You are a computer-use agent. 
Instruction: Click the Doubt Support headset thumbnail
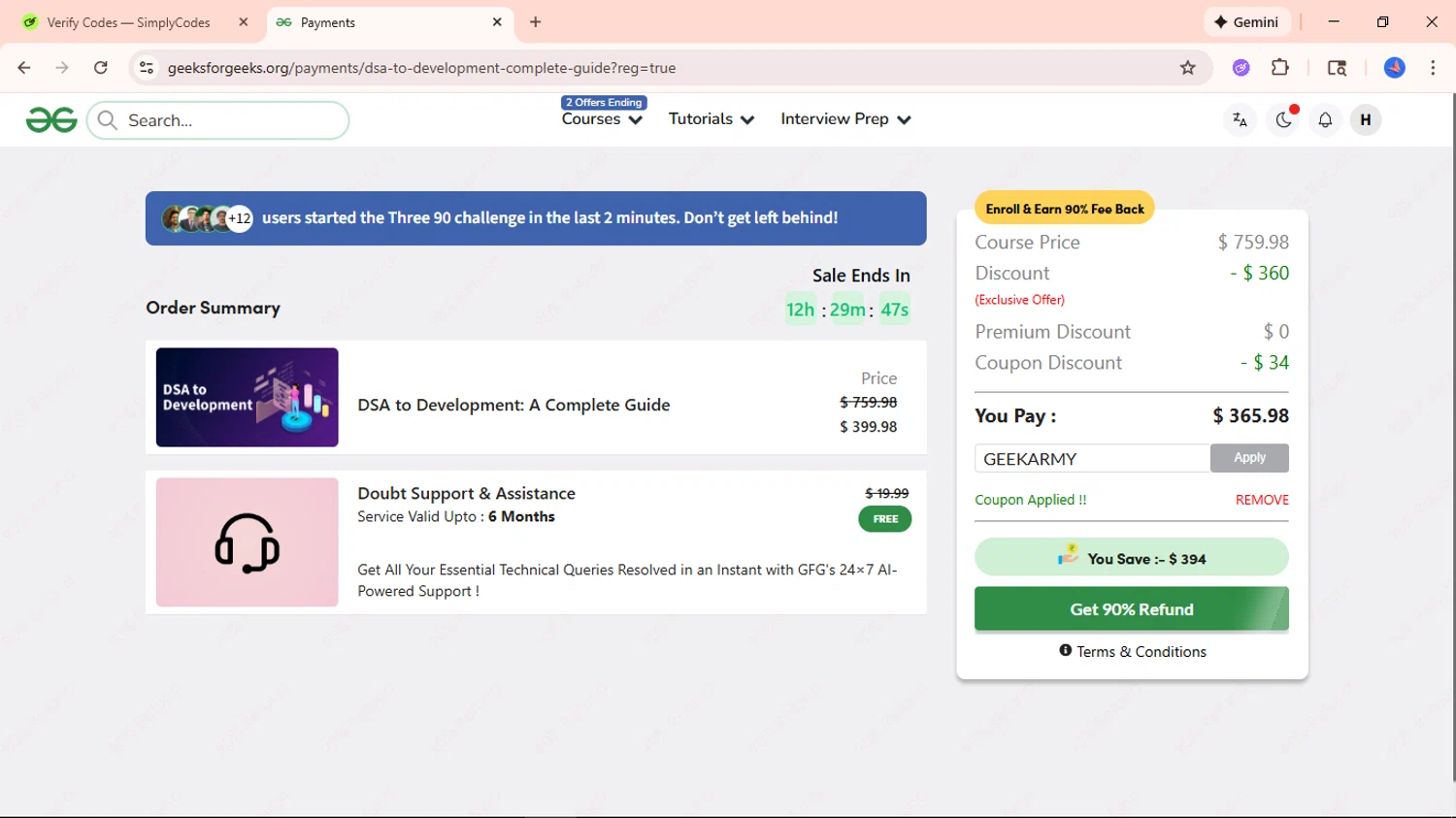248,542
